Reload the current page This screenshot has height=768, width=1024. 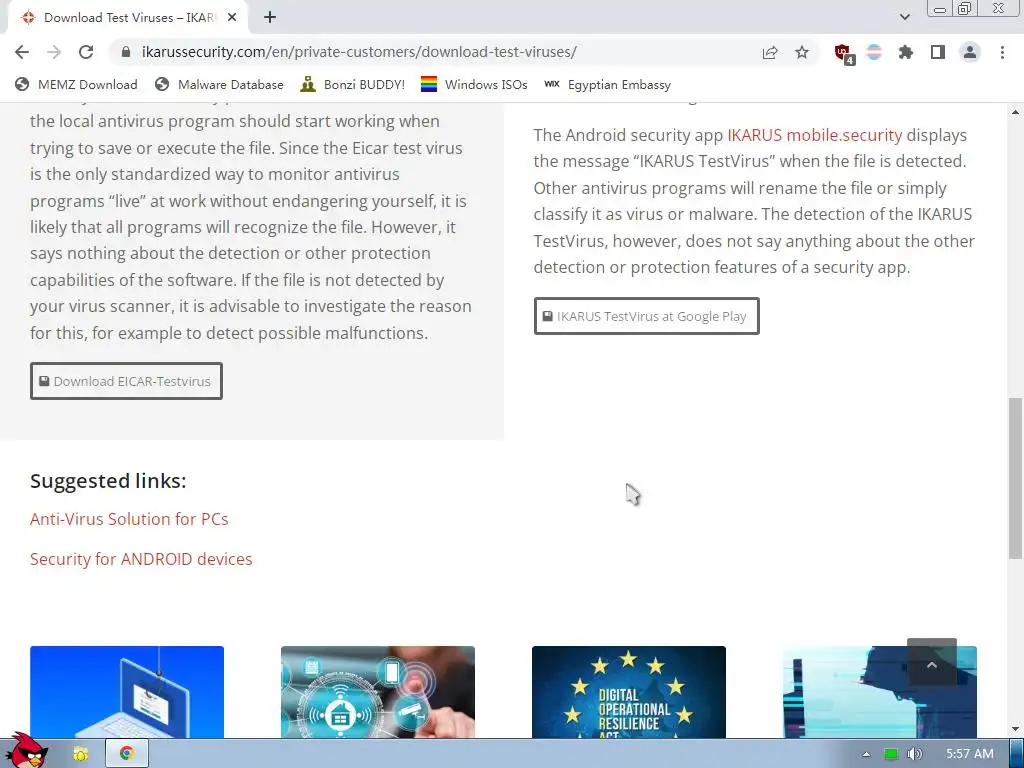point(86,52)
